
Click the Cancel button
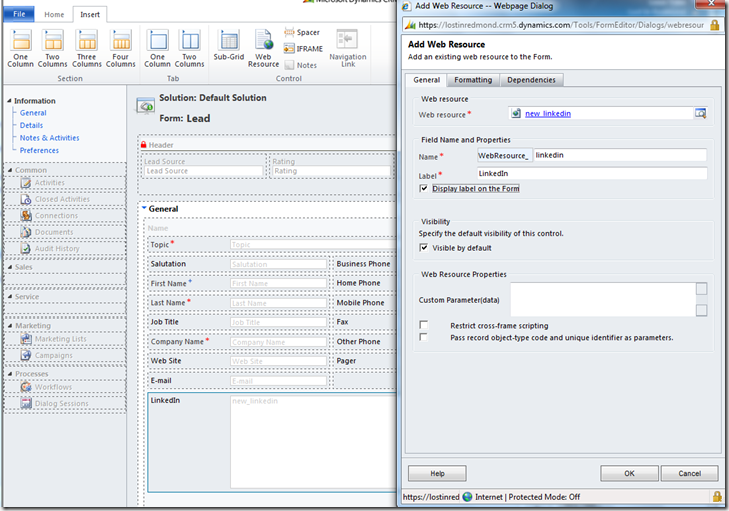tap(689, 473)
